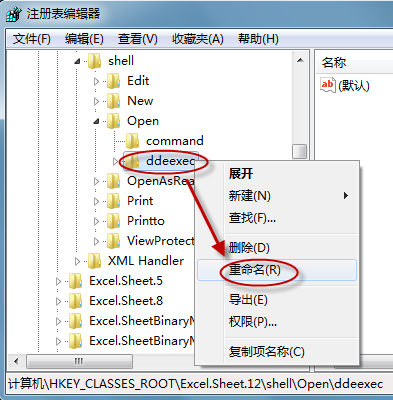Expand the OpenAsReadOnly key node
Viewport: 393px width, 400px height.
[96, 181]
